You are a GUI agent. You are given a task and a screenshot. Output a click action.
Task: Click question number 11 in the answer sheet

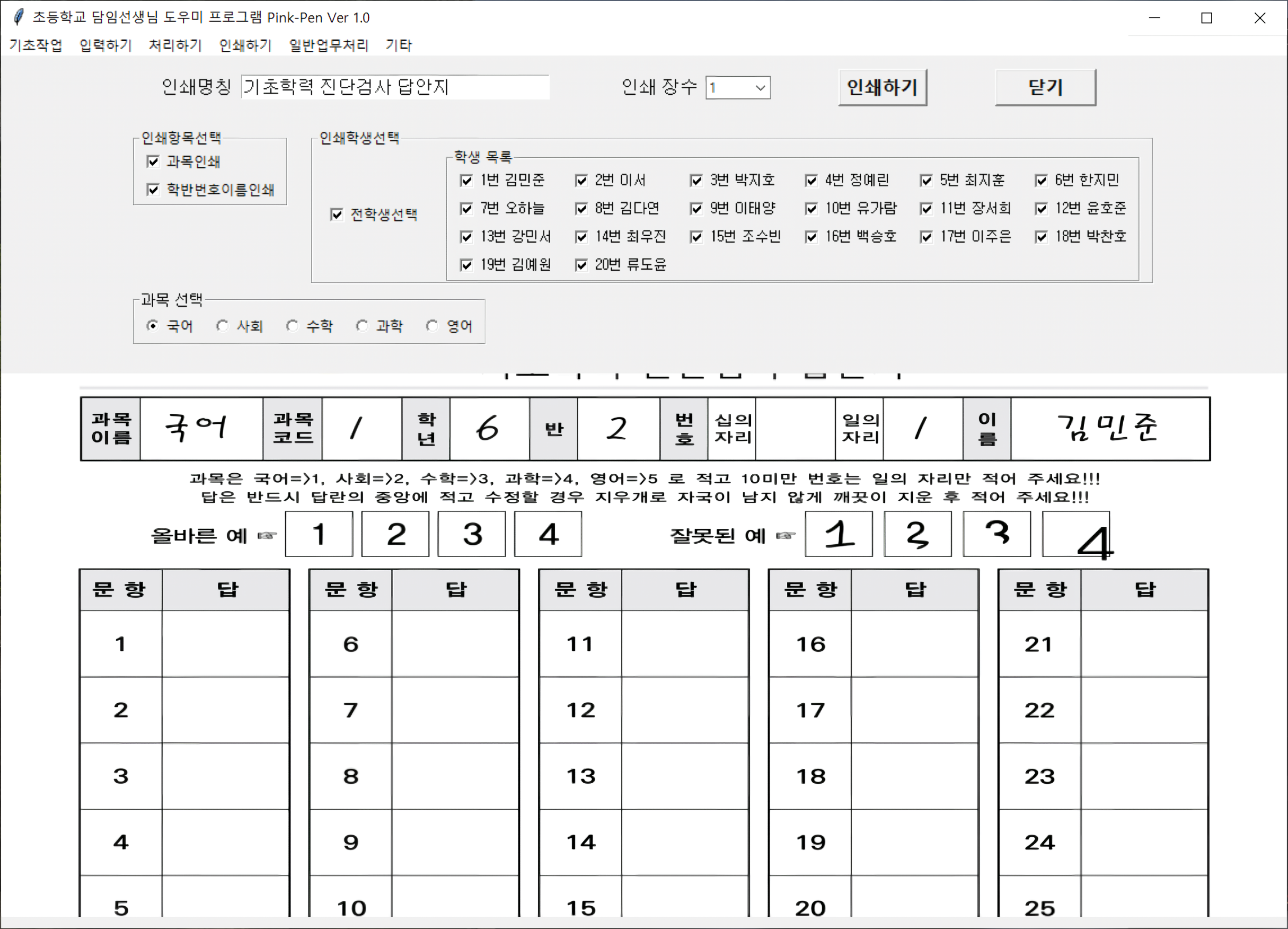click(x=580, y=644)
